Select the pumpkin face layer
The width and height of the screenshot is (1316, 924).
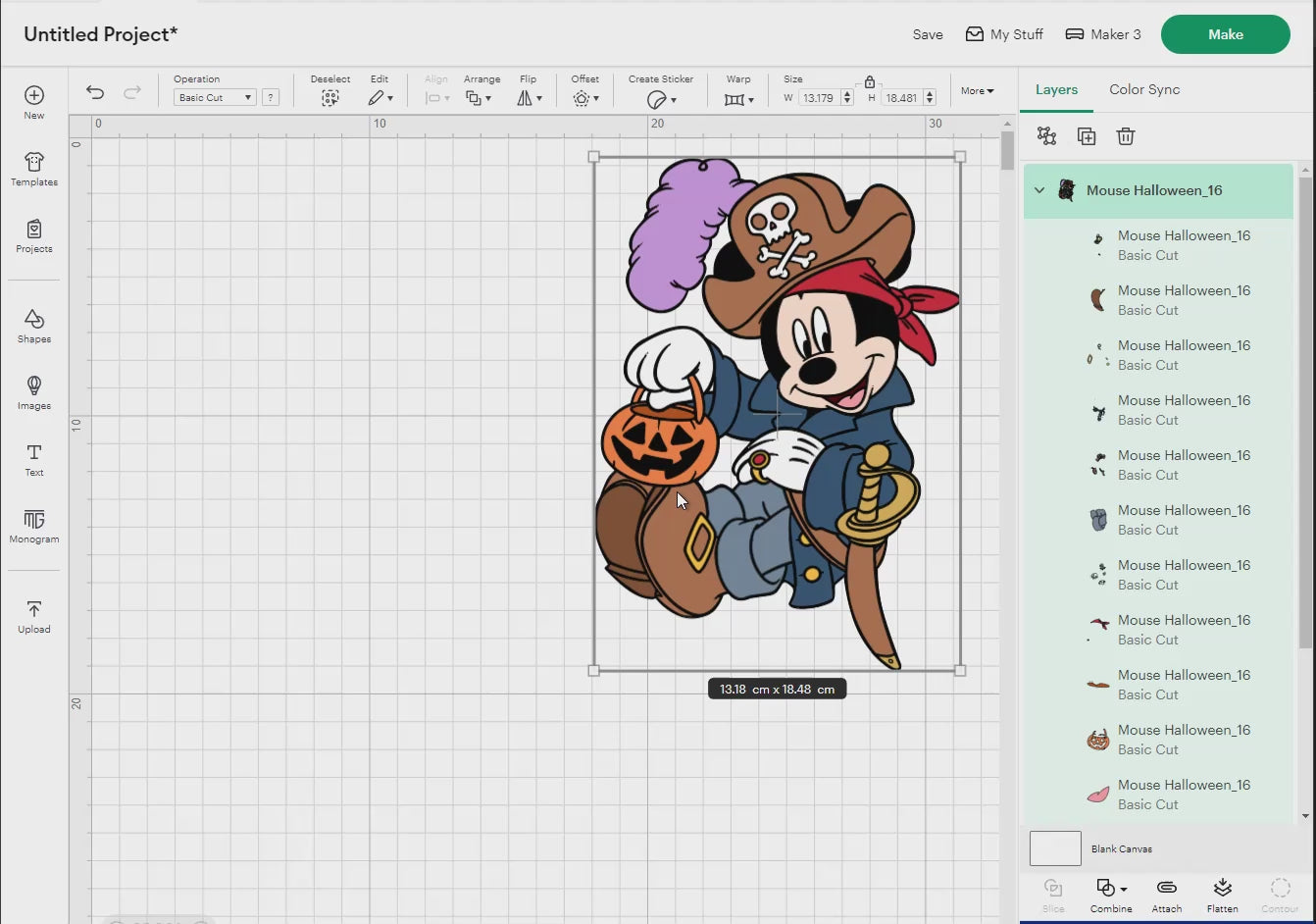point(1159,740)
